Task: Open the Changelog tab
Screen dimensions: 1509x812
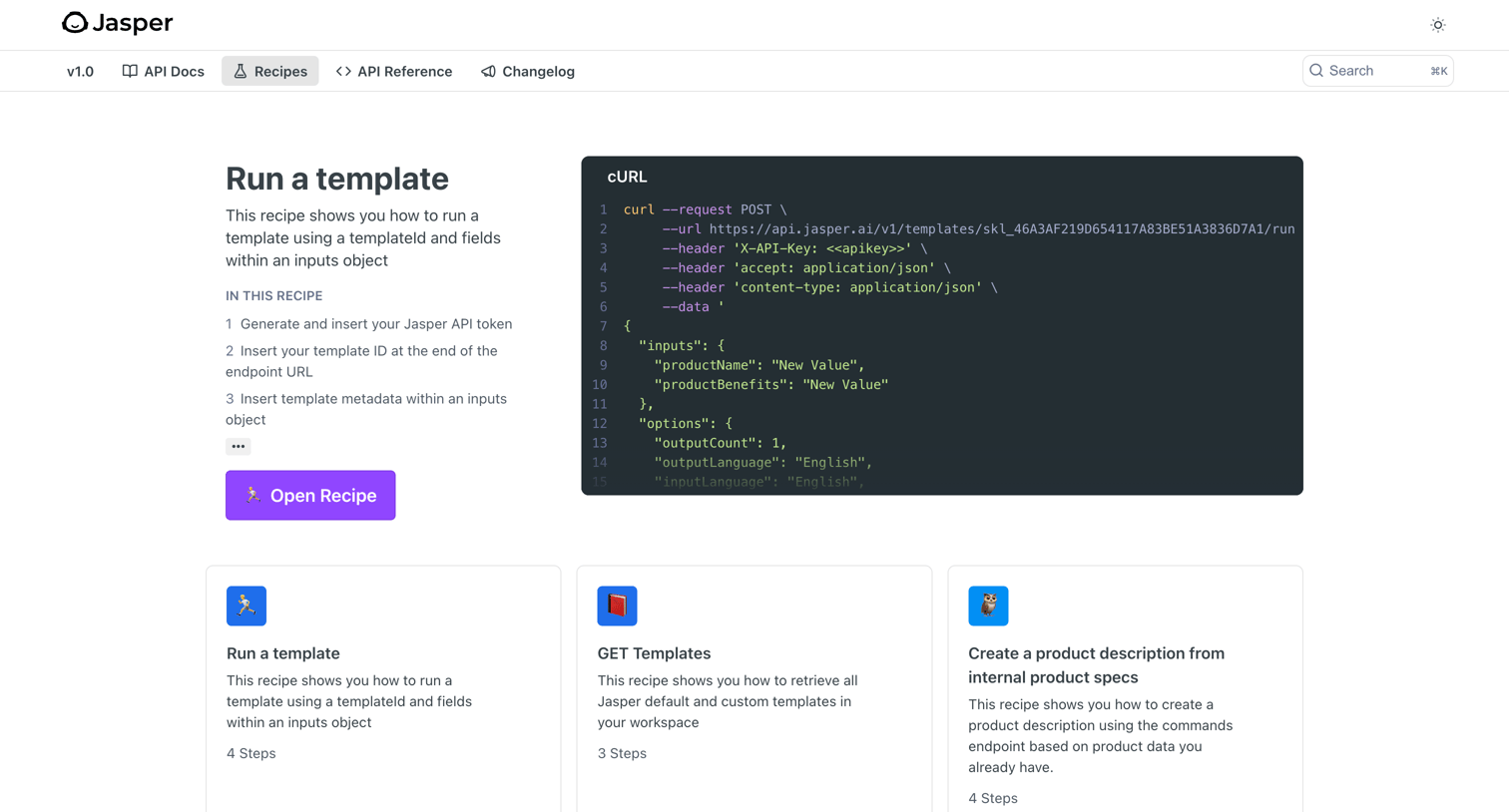Action: click(x=528, y=71)
